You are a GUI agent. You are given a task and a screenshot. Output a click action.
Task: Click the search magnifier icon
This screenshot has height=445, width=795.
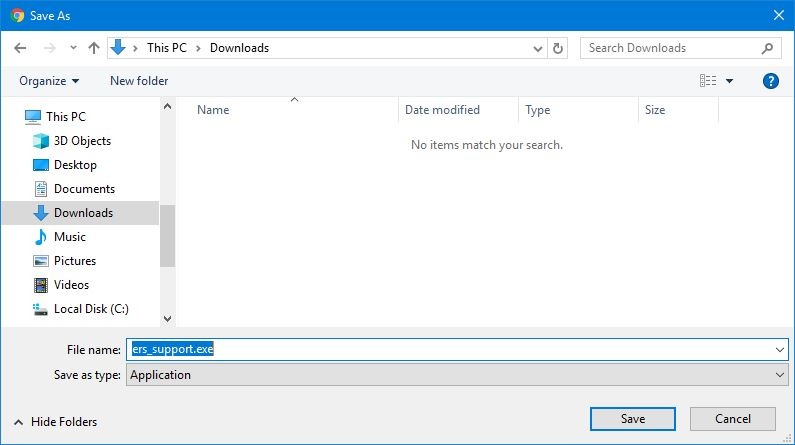[768, 48]
